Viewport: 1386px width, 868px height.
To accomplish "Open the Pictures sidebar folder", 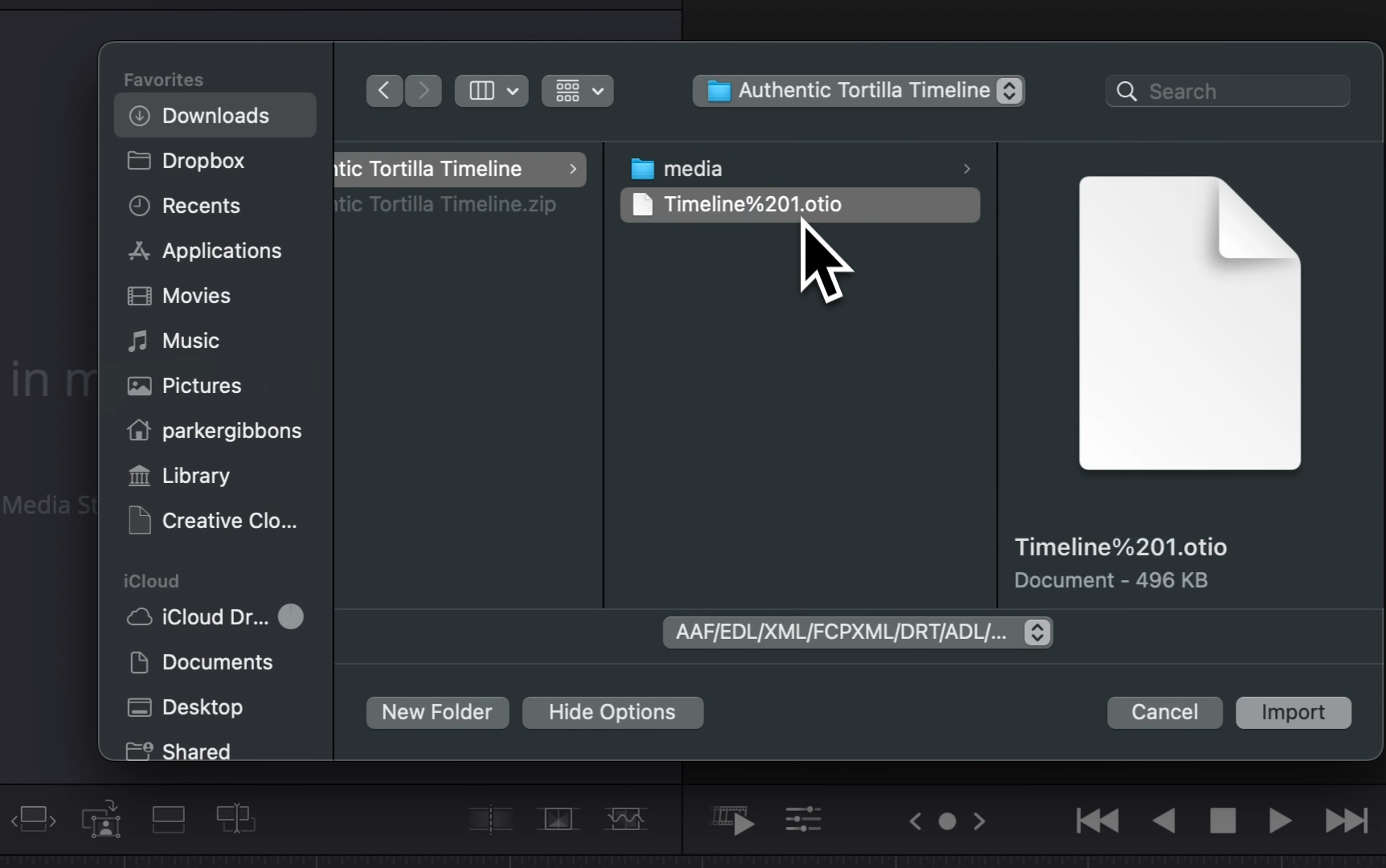I will tap(215, 386).
